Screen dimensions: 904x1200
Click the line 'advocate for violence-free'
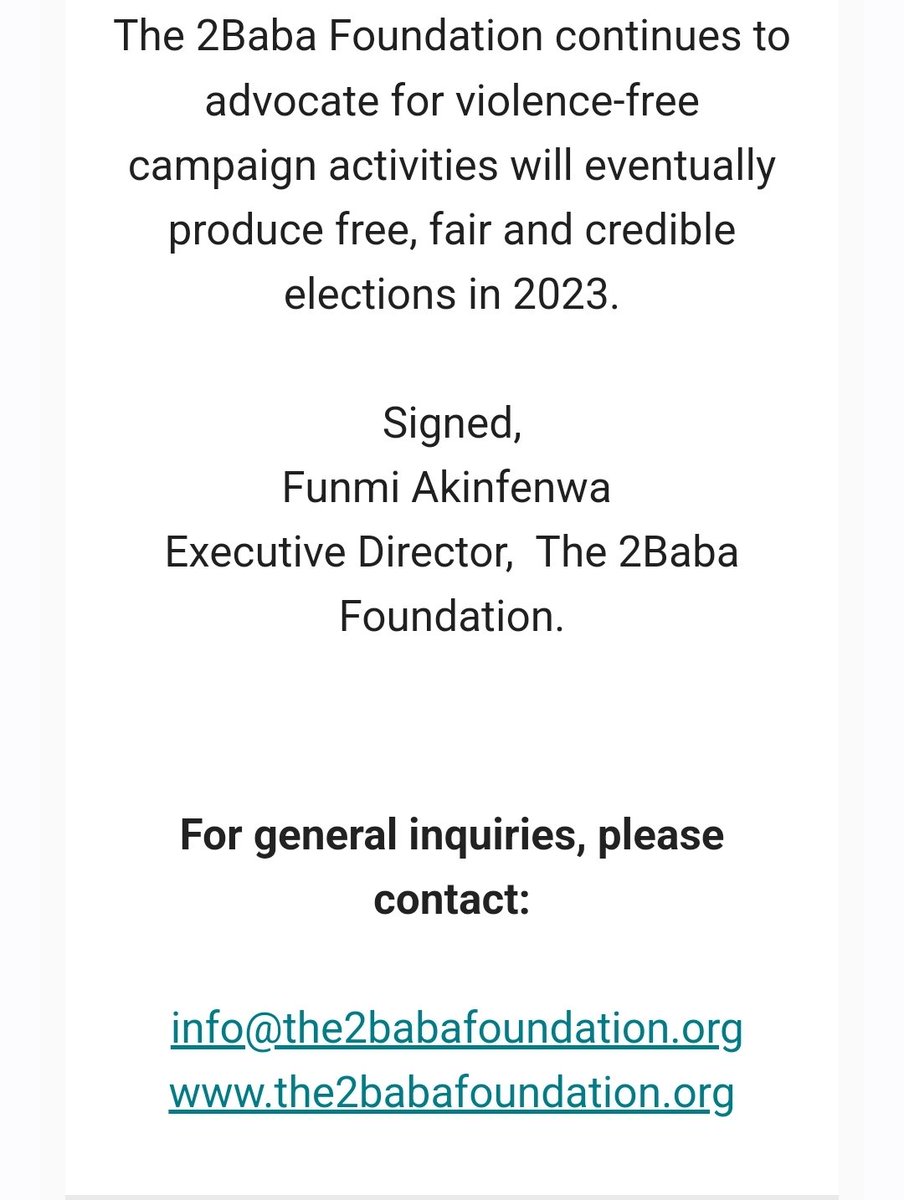pyautogui.click(x=452, y=103)
